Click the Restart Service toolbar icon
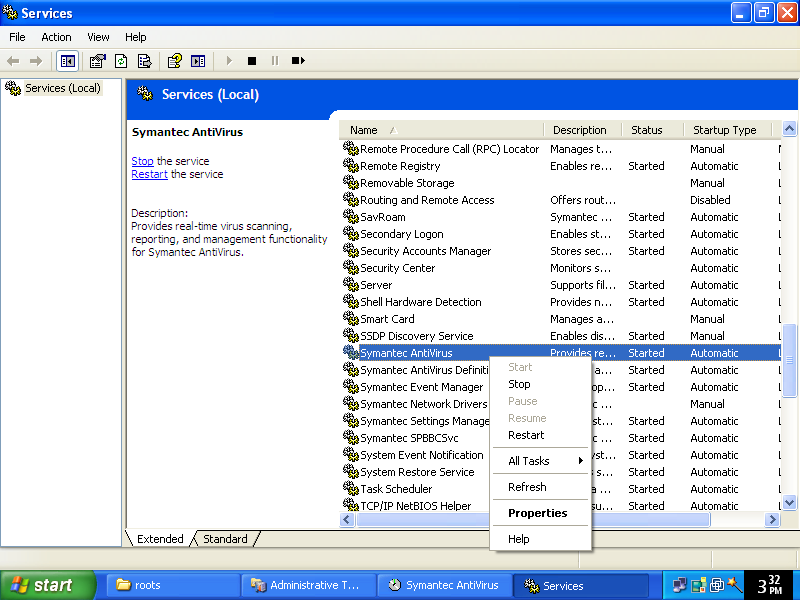 (298, 61)
